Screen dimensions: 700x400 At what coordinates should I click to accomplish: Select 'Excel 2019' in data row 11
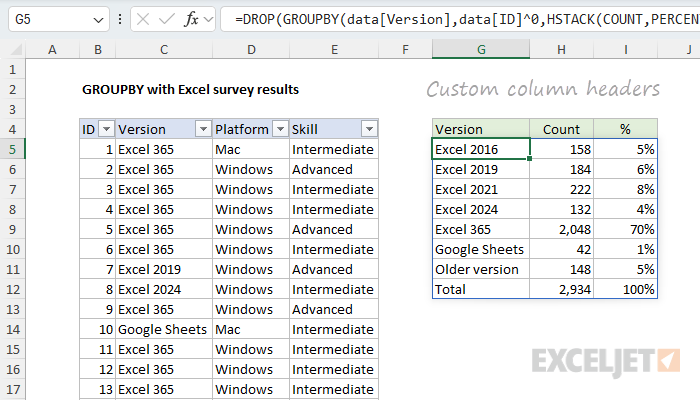click(x=164, y=269)
